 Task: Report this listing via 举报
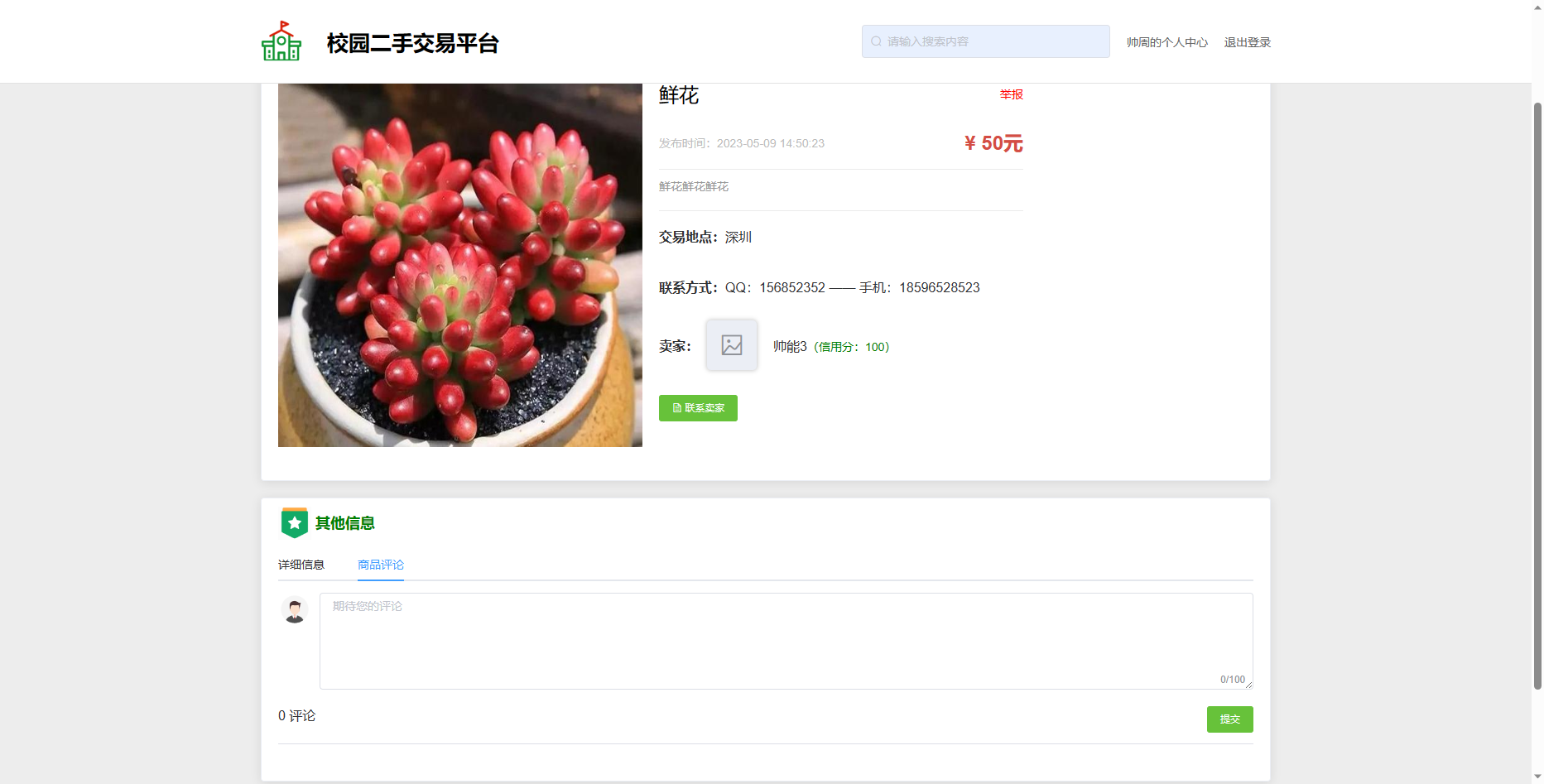click(1011, 94)
